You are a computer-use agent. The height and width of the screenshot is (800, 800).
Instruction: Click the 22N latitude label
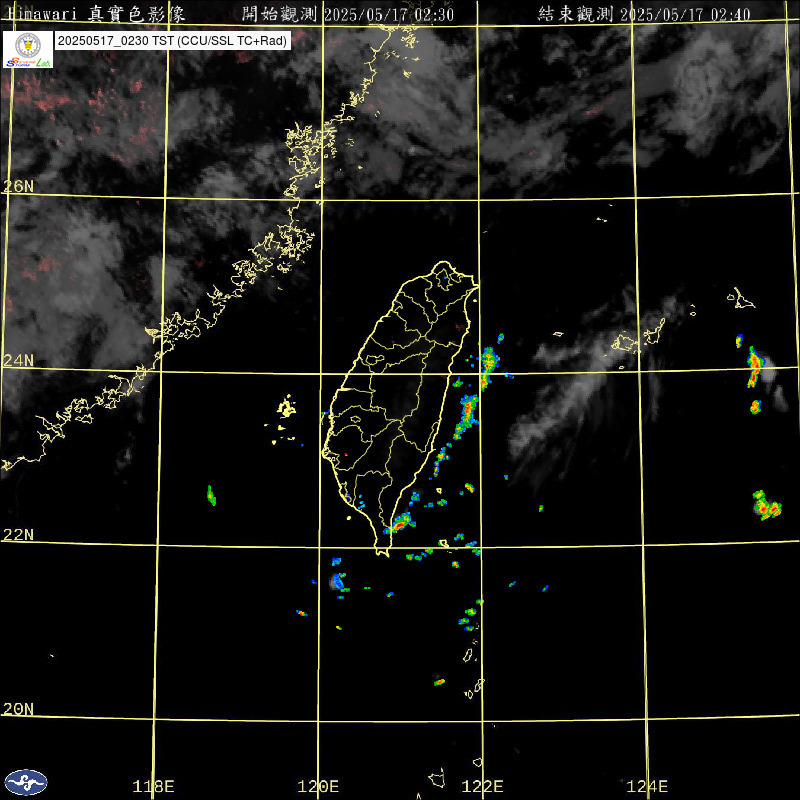pyautogui.click(x=18, y=535)
